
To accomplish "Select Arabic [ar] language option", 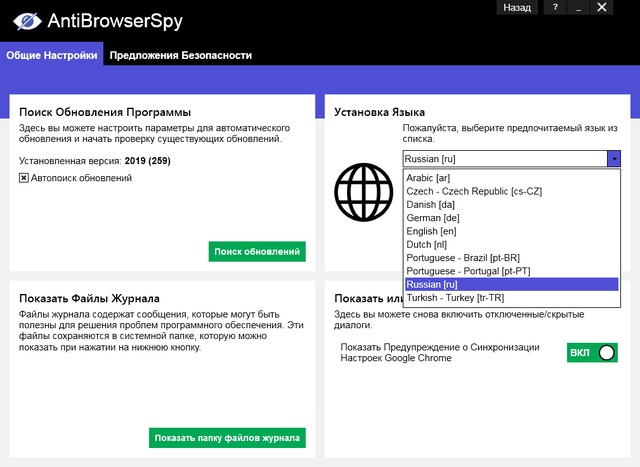I will click(x=428, y=178).
